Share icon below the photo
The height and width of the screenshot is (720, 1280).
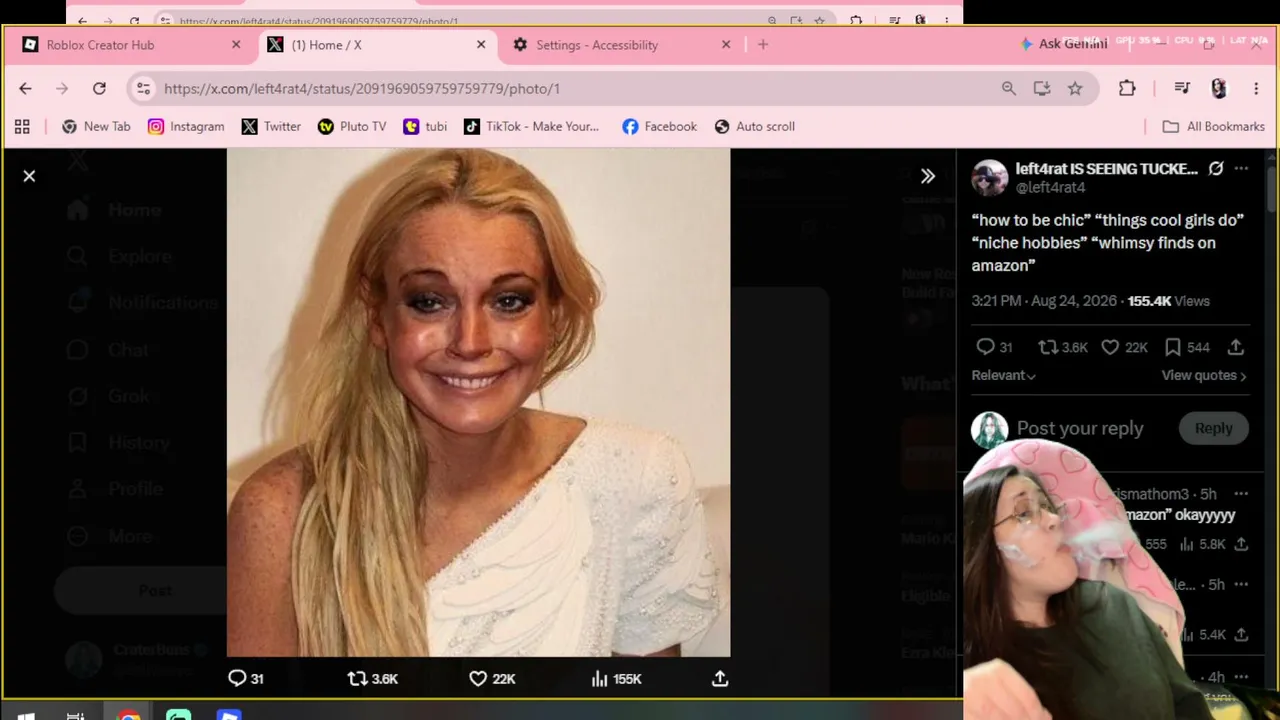click(720, 678)
